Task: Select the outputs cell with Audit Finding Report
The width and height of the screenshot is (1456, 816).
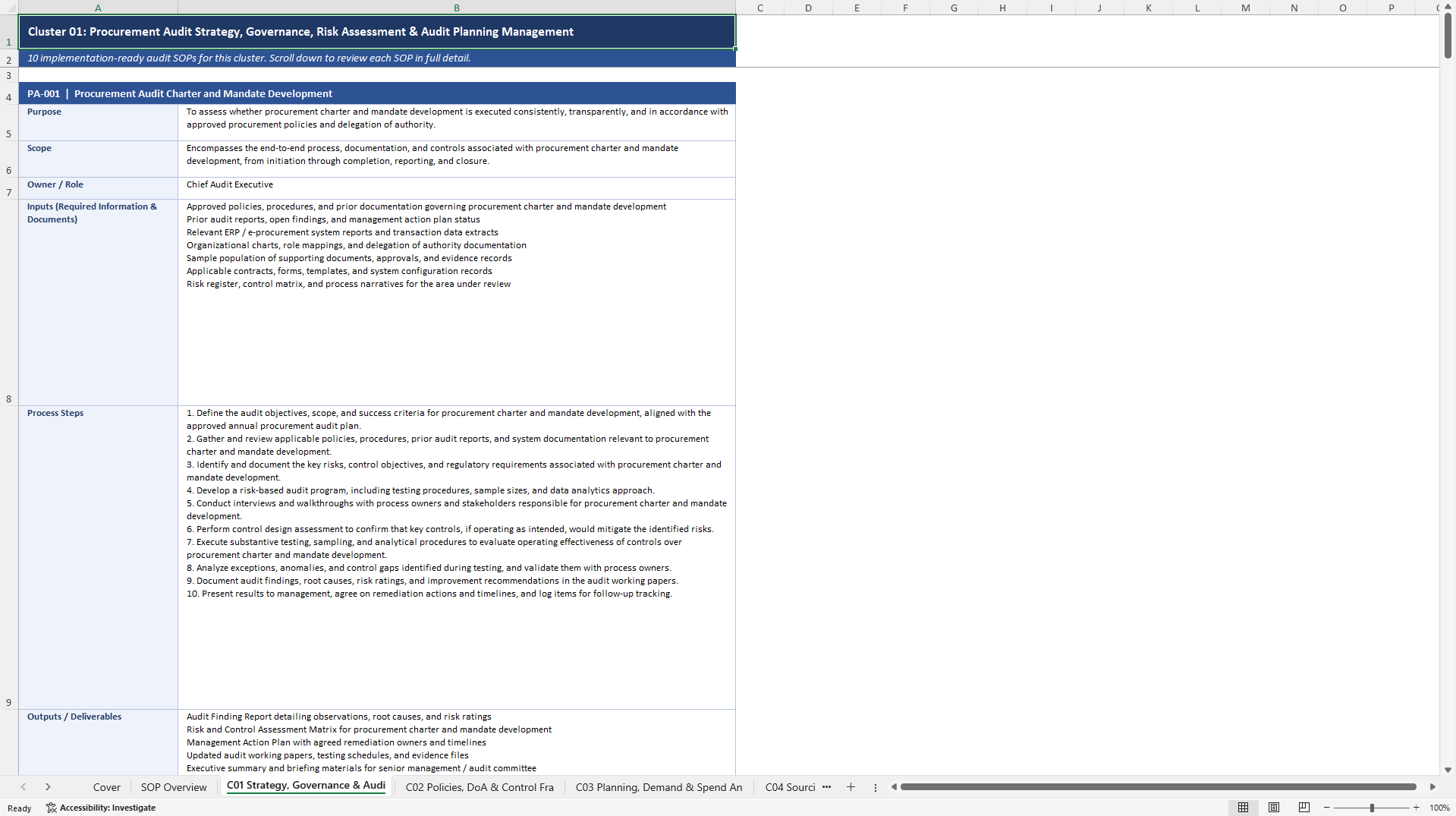Action: 457,742
